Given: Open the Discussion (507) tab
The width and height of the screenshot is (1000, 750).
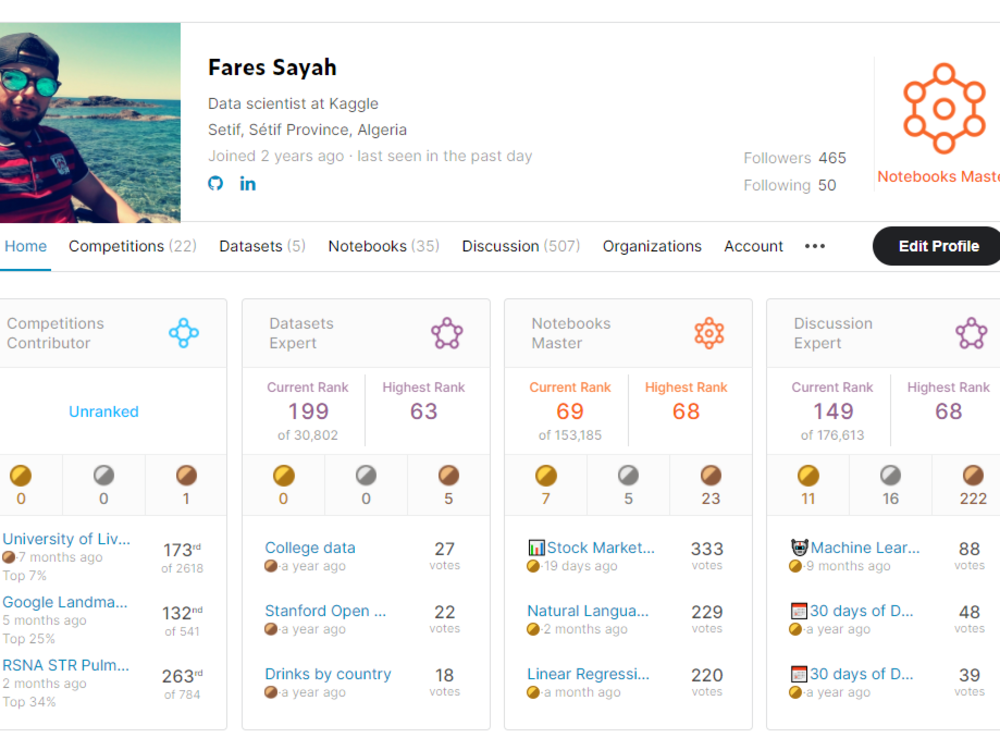Looking at the screenshot, I should coord(521,246).
